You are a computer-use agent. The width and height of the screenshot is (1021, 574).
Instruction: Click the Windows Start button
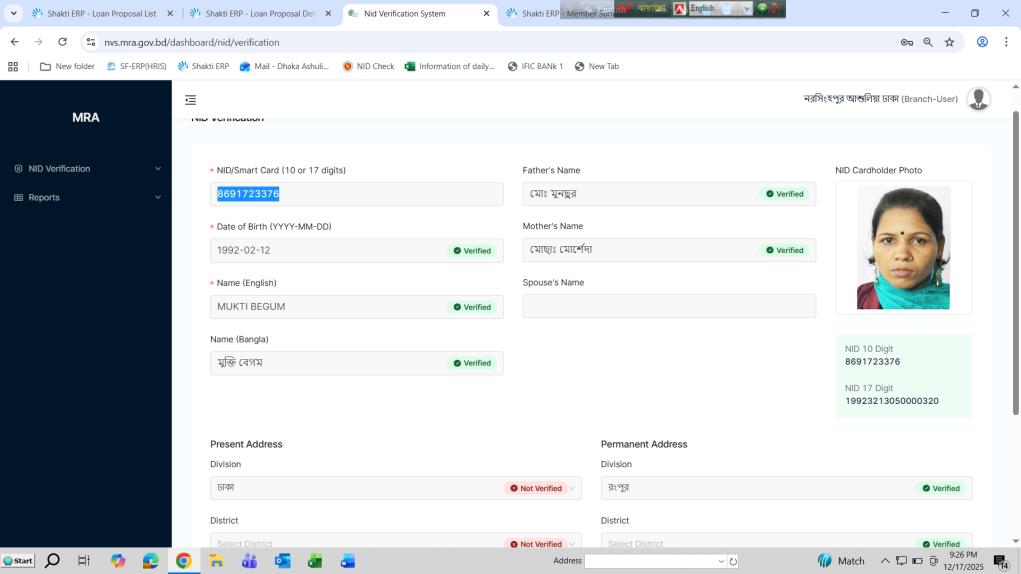pyautogui.click(x=18, y=561)
